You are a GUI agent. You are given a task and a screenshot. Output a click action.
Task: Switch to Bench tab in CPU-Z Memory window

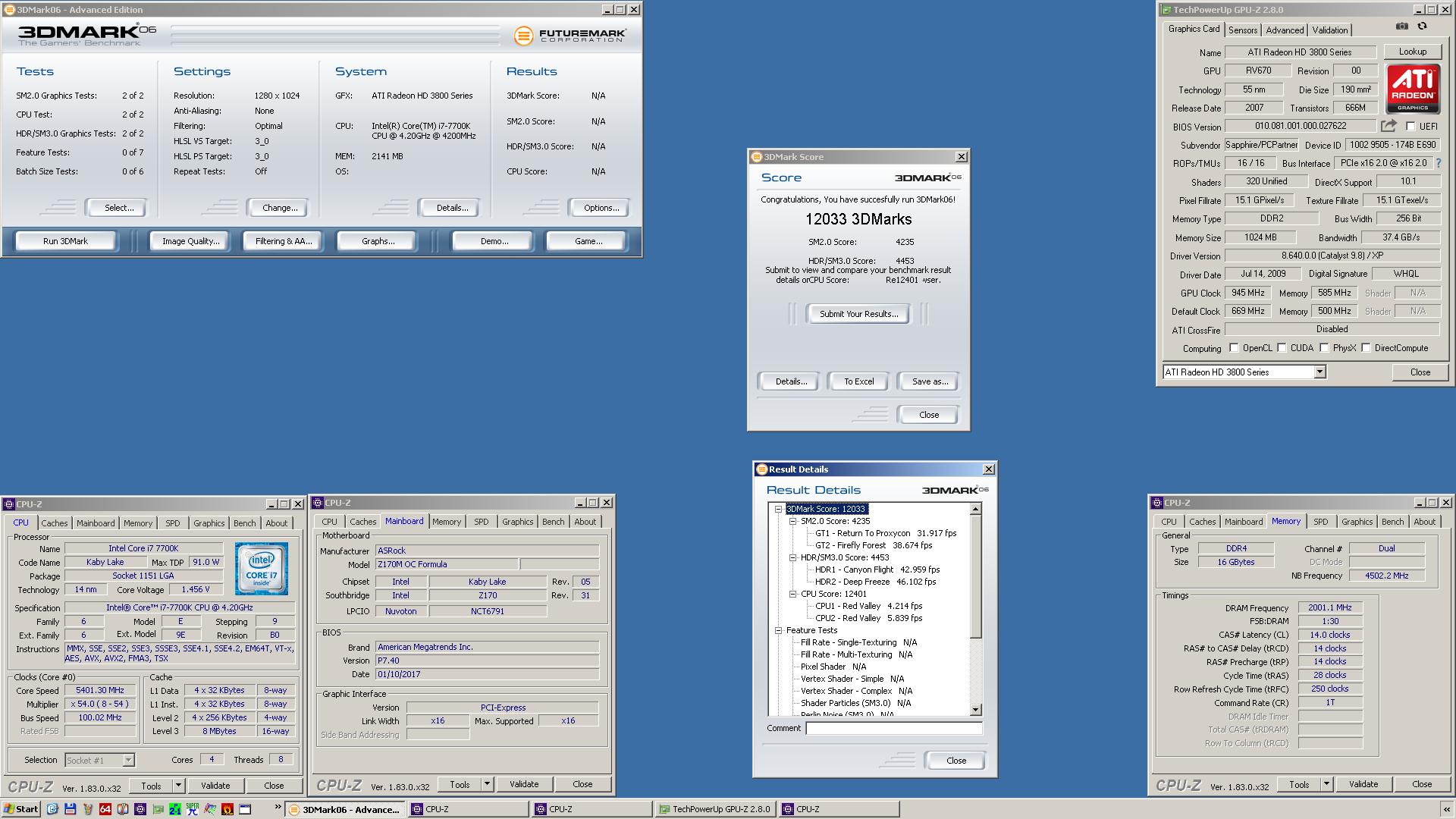click(1392, 522)
